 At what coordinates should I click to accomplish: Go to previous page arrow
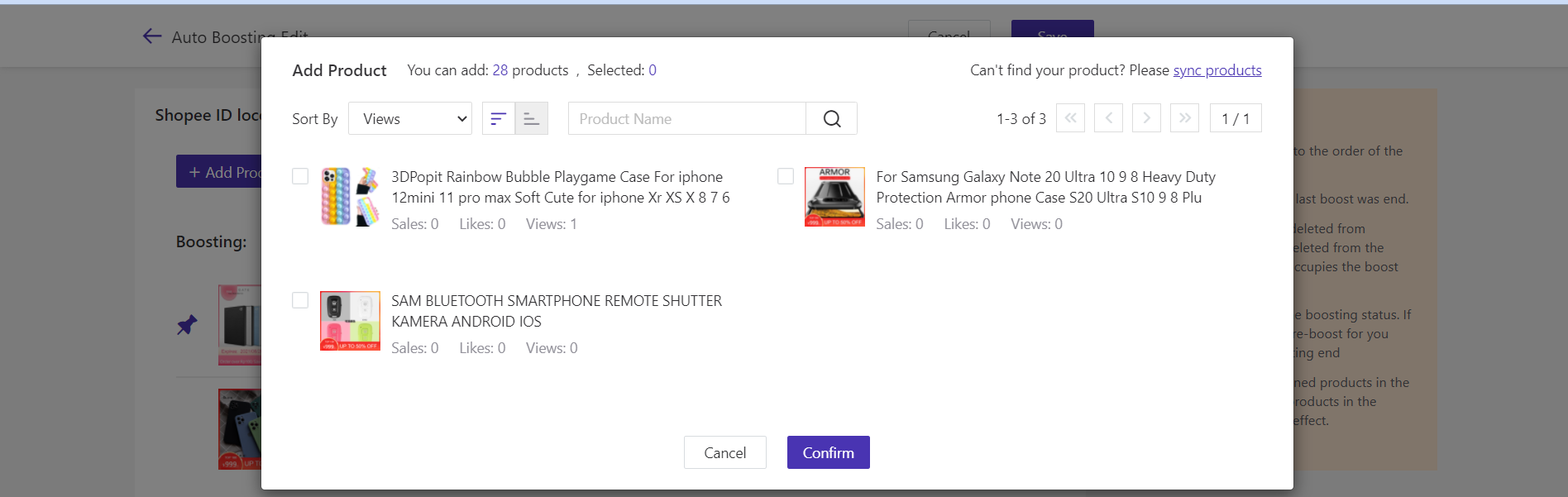coord(1108,118)
